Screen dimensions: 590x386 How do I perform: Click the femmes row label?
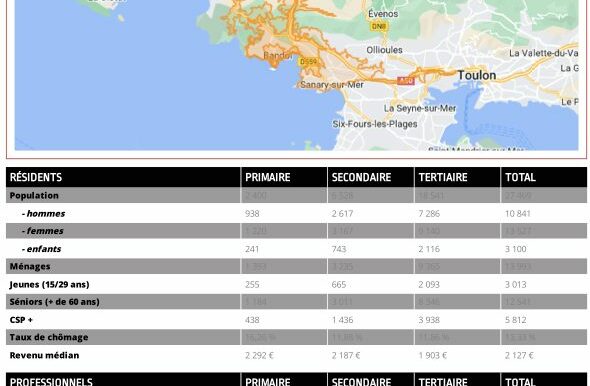[x=43, y=231]
